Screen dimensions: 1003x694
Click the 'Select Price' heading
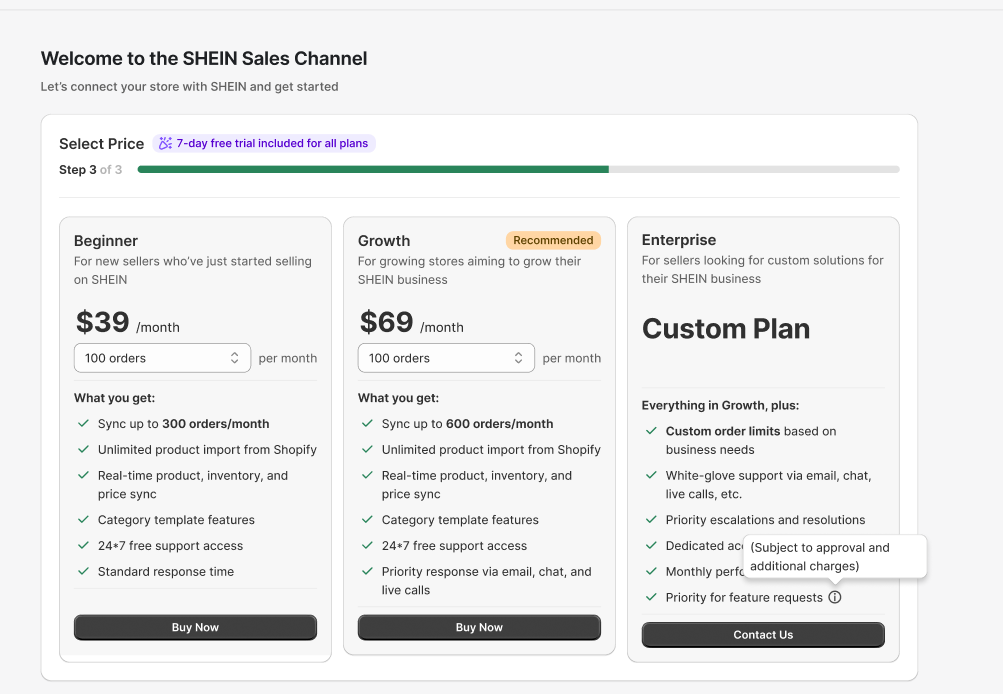(x=102, y=144)
